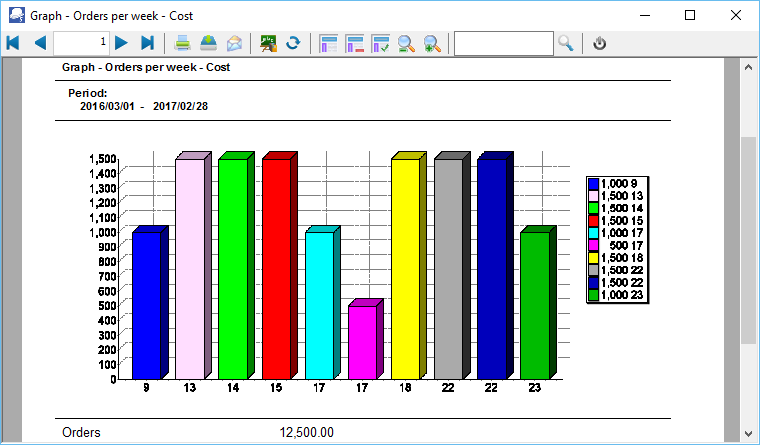
Task: Print the report with printer icon
Action: [x=183, y=43]
